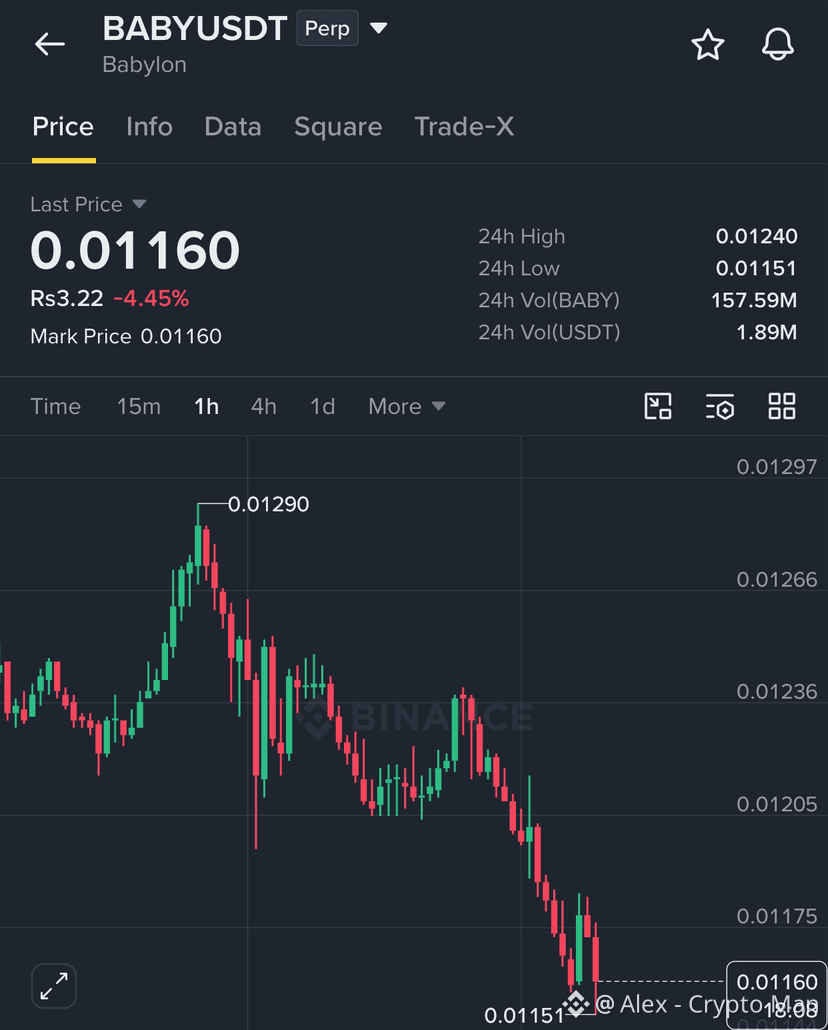Click the 0.01160 current price marker
Screen dimensions: 828x1030
coord(777,982)
